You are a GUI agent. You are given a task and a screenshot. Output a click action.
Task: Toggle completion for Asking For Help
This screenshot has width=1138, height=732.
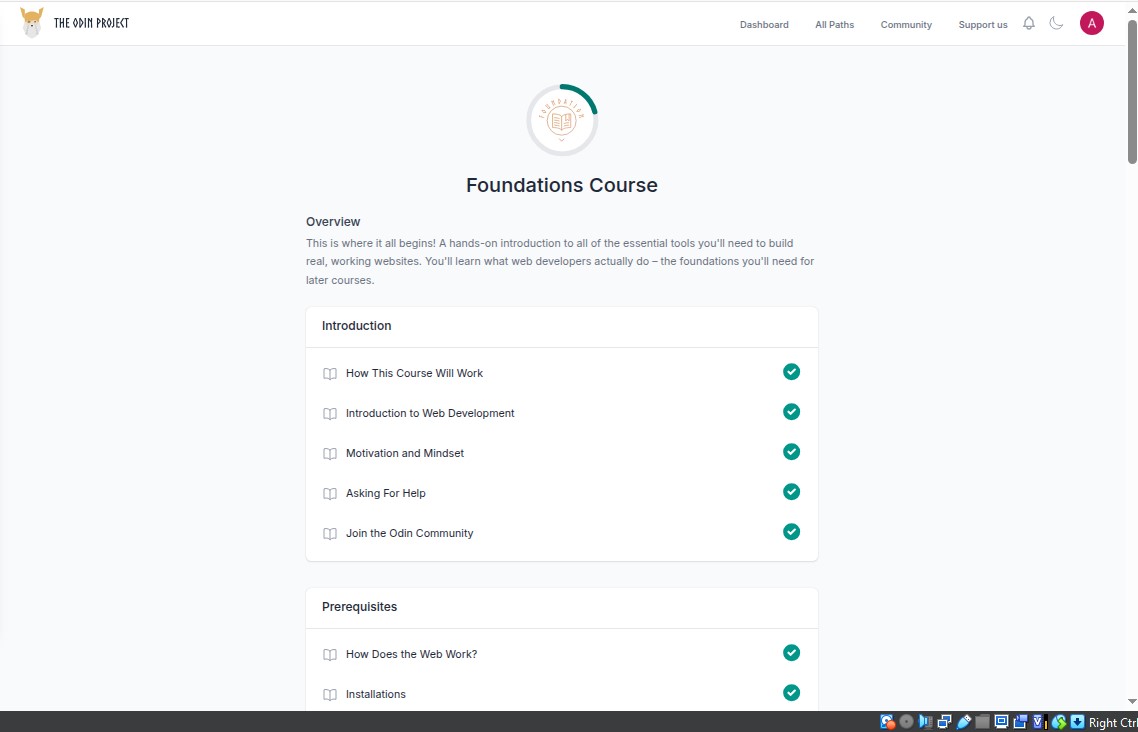point(791,491)
